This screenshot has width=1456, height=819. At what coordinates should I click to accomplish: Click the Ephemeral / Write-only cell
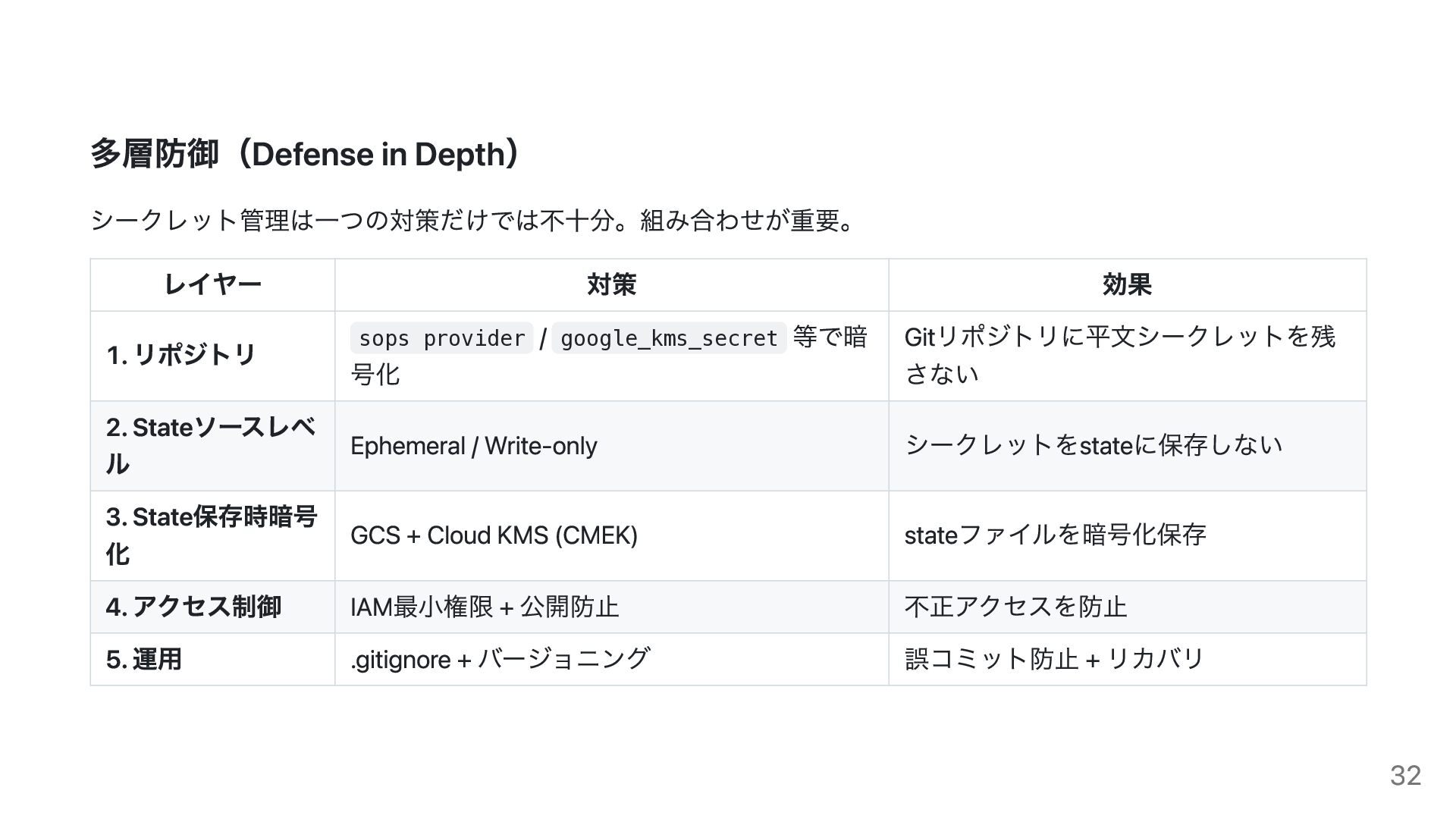pyautogui.click(x=474, y=446)
